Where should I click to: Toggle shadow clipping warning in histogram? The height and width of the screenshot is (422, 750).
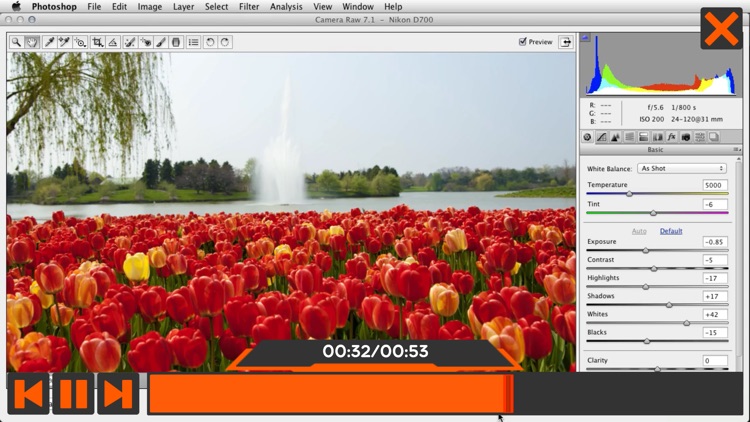pyautogui.click(x=585, y=37)
